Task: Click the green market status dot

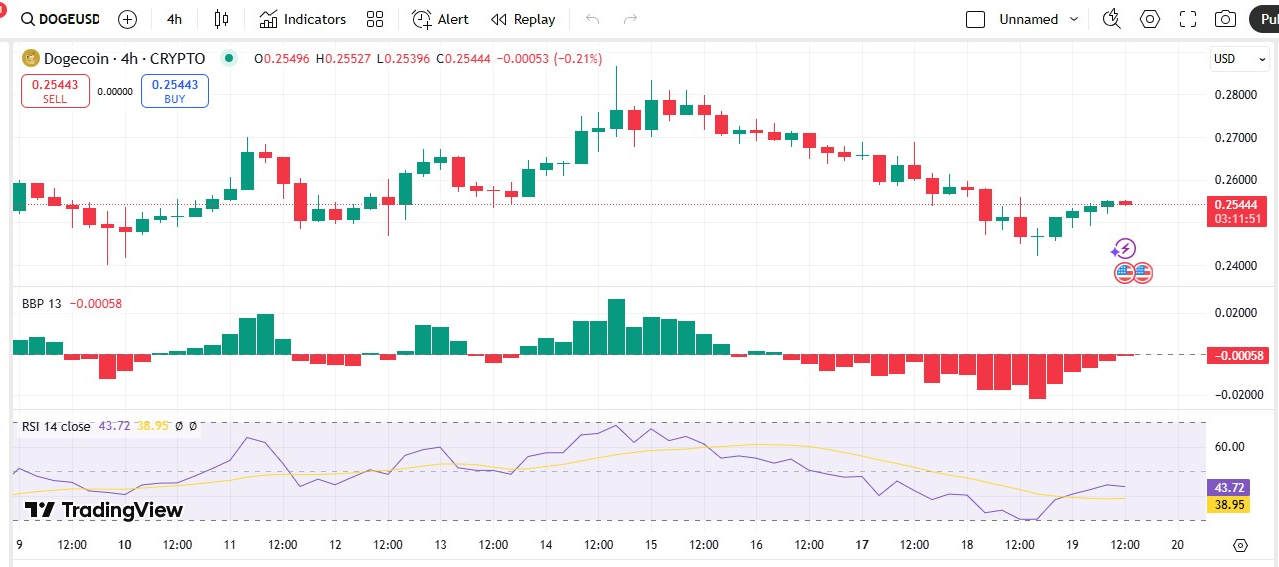Action: pyautogui.click(x=229, y=59)
